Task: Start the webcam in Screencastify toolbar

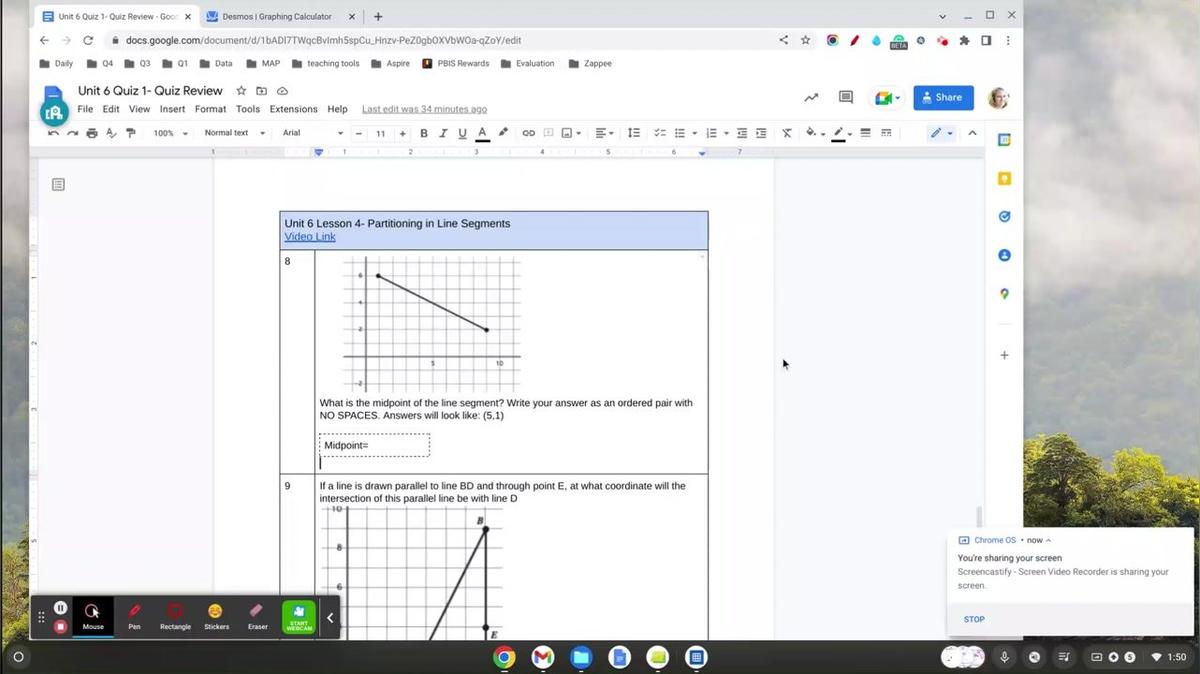Action: pos(299,616)
